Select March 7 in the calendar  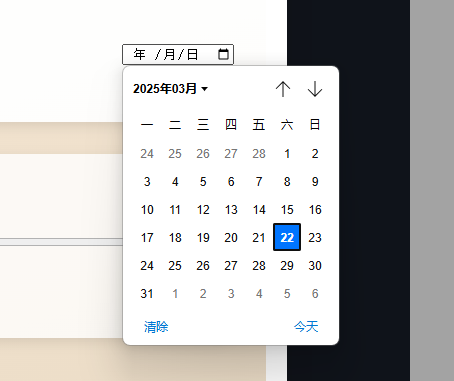click(x=259, y=182)
